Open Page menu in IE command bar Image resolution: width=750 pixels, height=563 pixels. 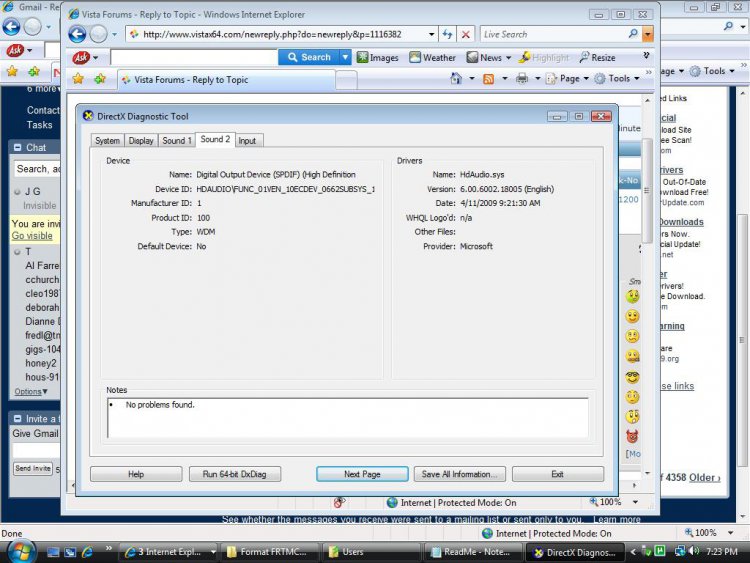click(567, 78)
